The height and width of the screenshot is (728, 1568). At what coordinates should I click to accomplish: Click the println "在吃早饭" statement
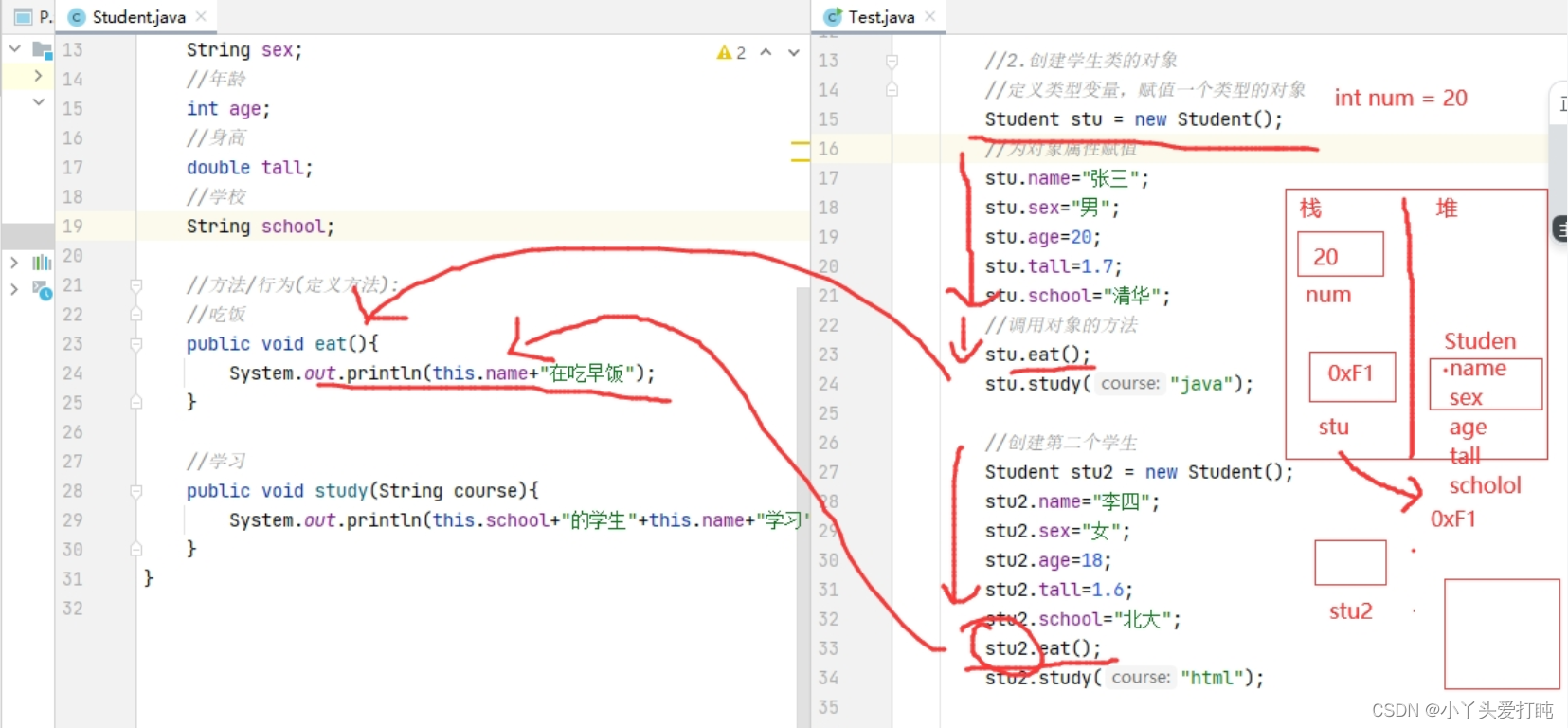coord(442,373)
